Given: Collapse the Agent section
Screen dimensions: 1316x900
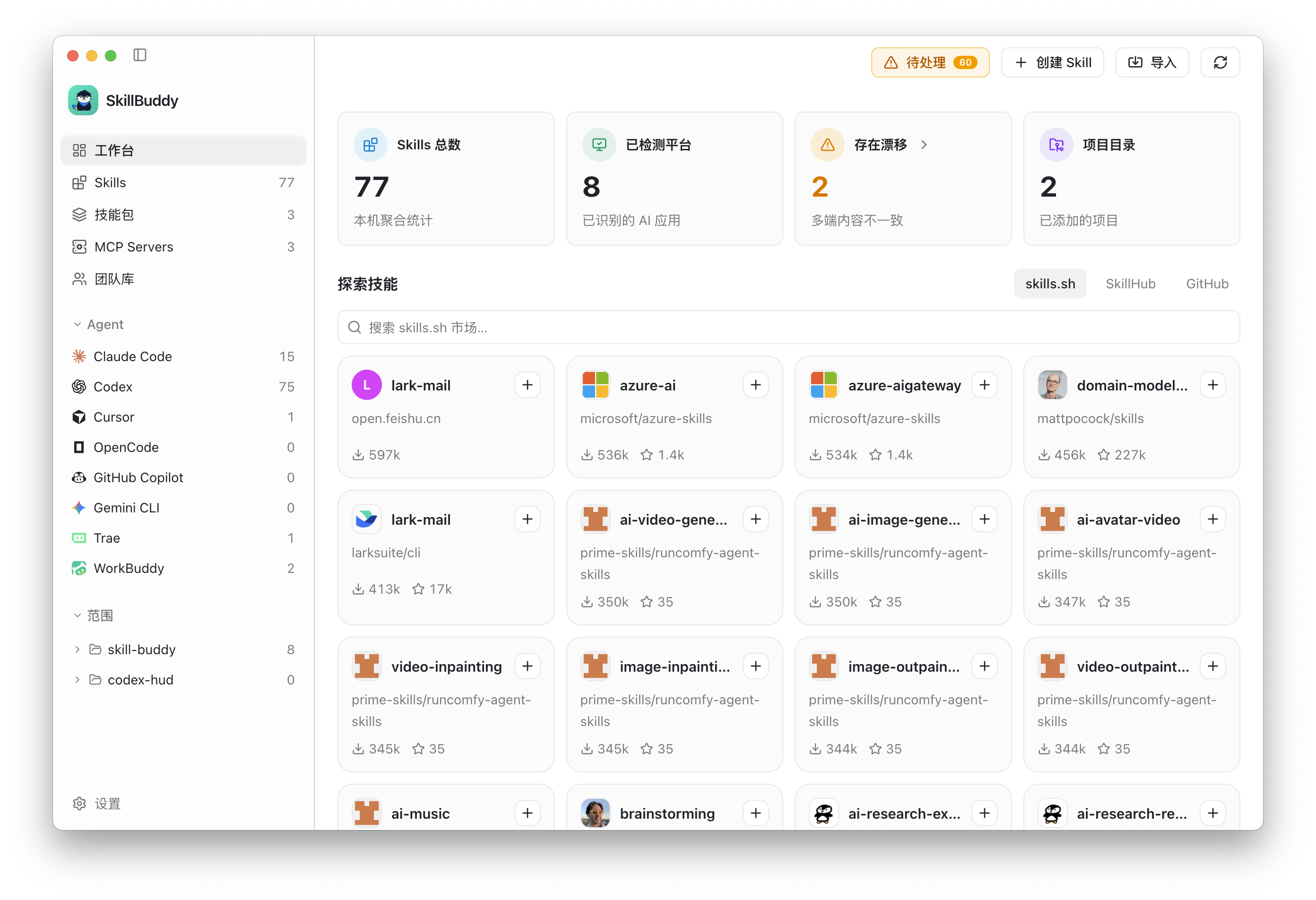Looking at the screenshot, I should (98, 325).
